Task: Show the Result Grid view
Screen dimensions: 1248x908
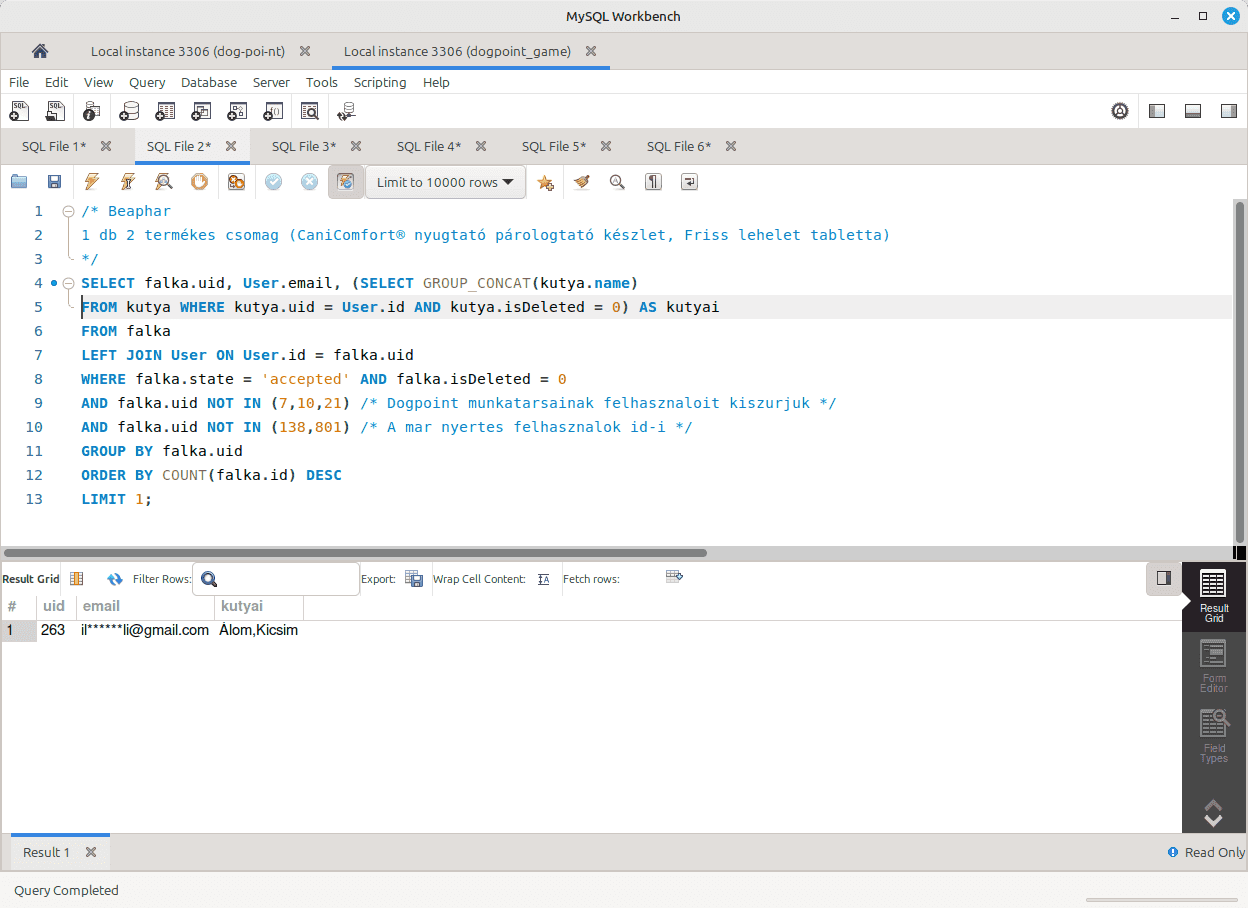Action: click(1213, 597)
